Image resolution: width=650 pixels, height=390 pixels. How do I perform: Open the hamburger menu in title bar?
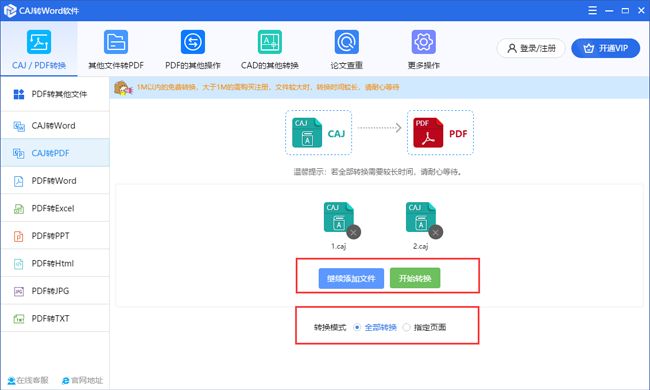point(592,10)
